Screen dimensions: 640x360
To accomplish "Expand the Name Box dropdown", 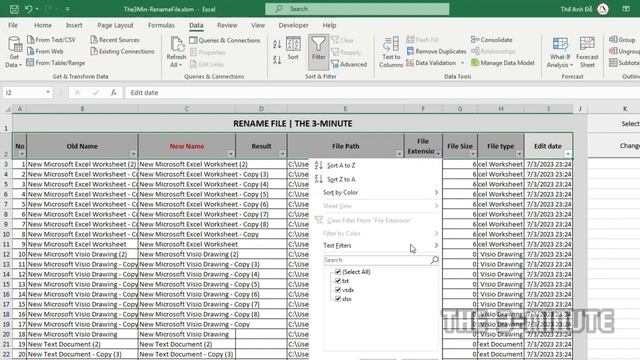I will point(48,93).
